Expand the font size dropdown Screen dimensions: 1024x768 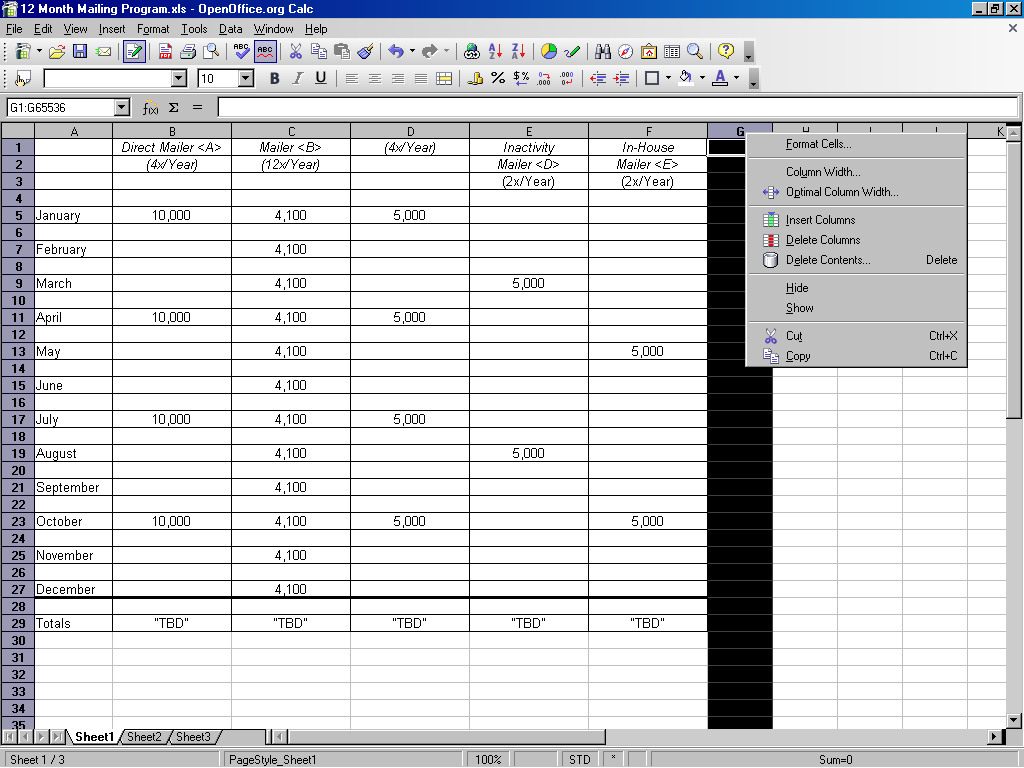point(246,78)
